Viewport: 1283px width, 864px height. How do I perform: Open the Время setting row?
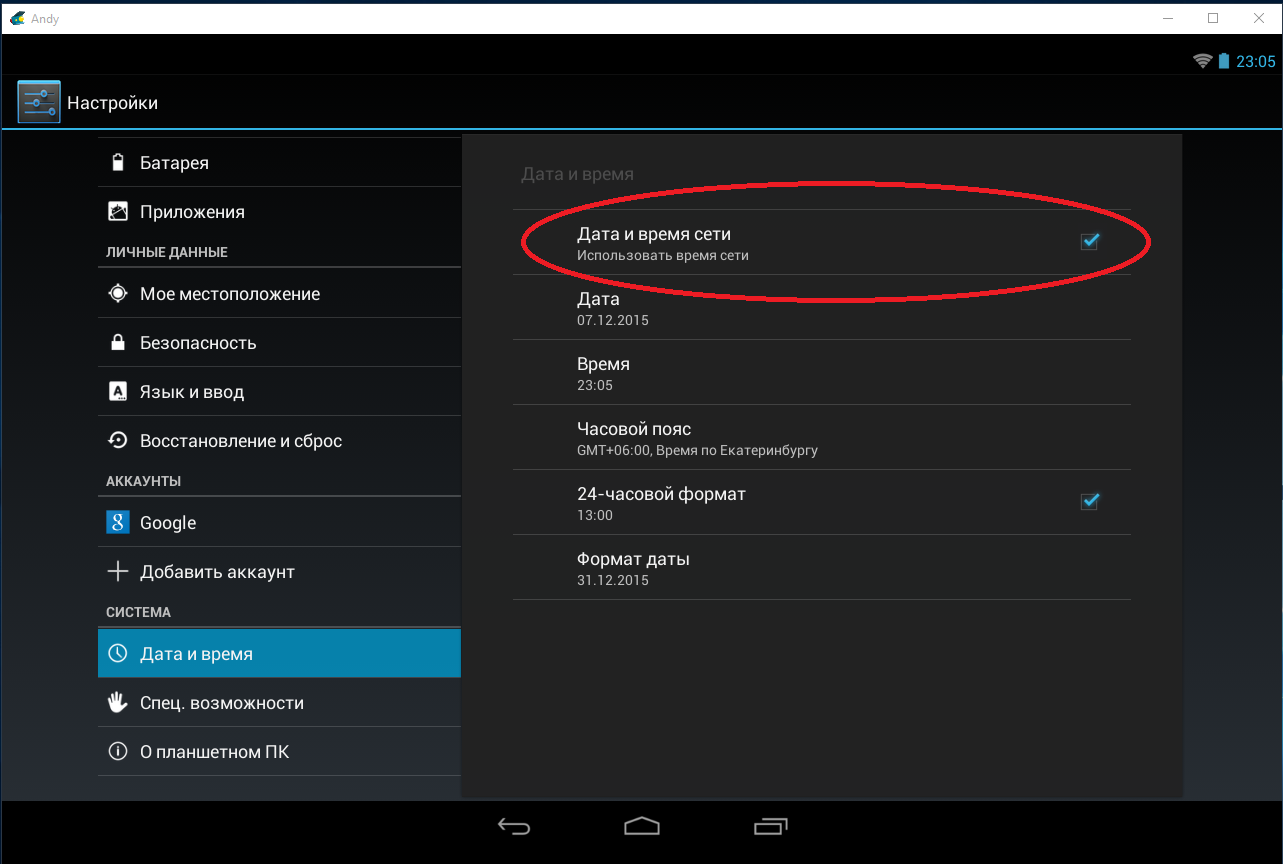coord(822,372)
